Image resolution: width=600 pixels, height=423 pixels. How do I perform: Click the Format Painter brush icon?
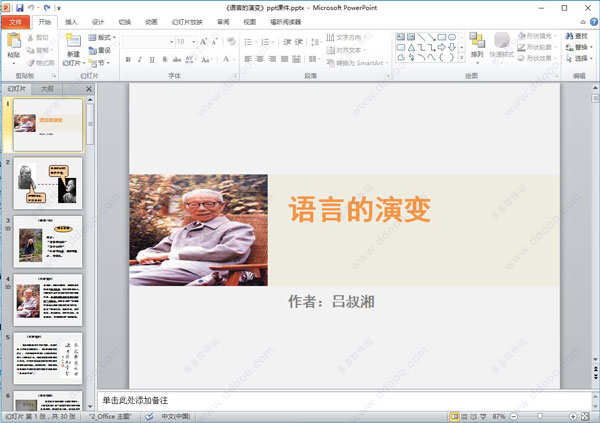[31, 63]
